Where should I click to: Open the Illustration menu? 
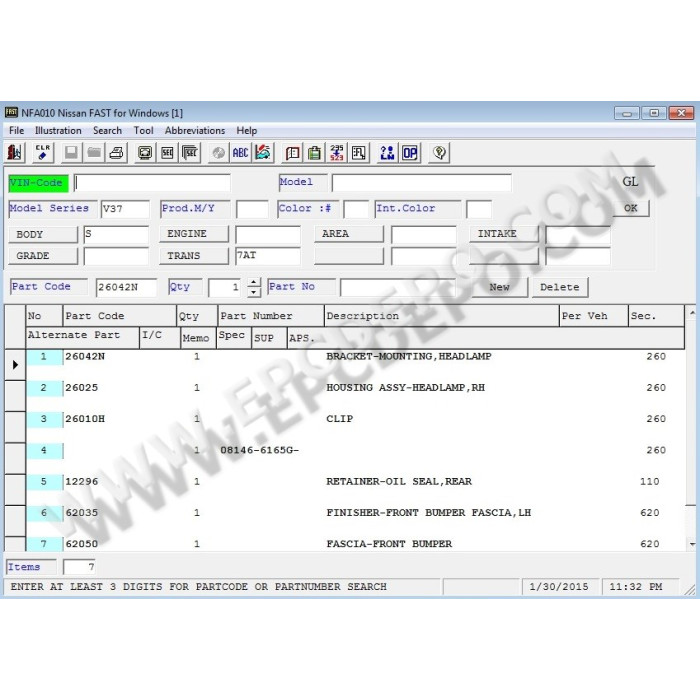(58, 130)
